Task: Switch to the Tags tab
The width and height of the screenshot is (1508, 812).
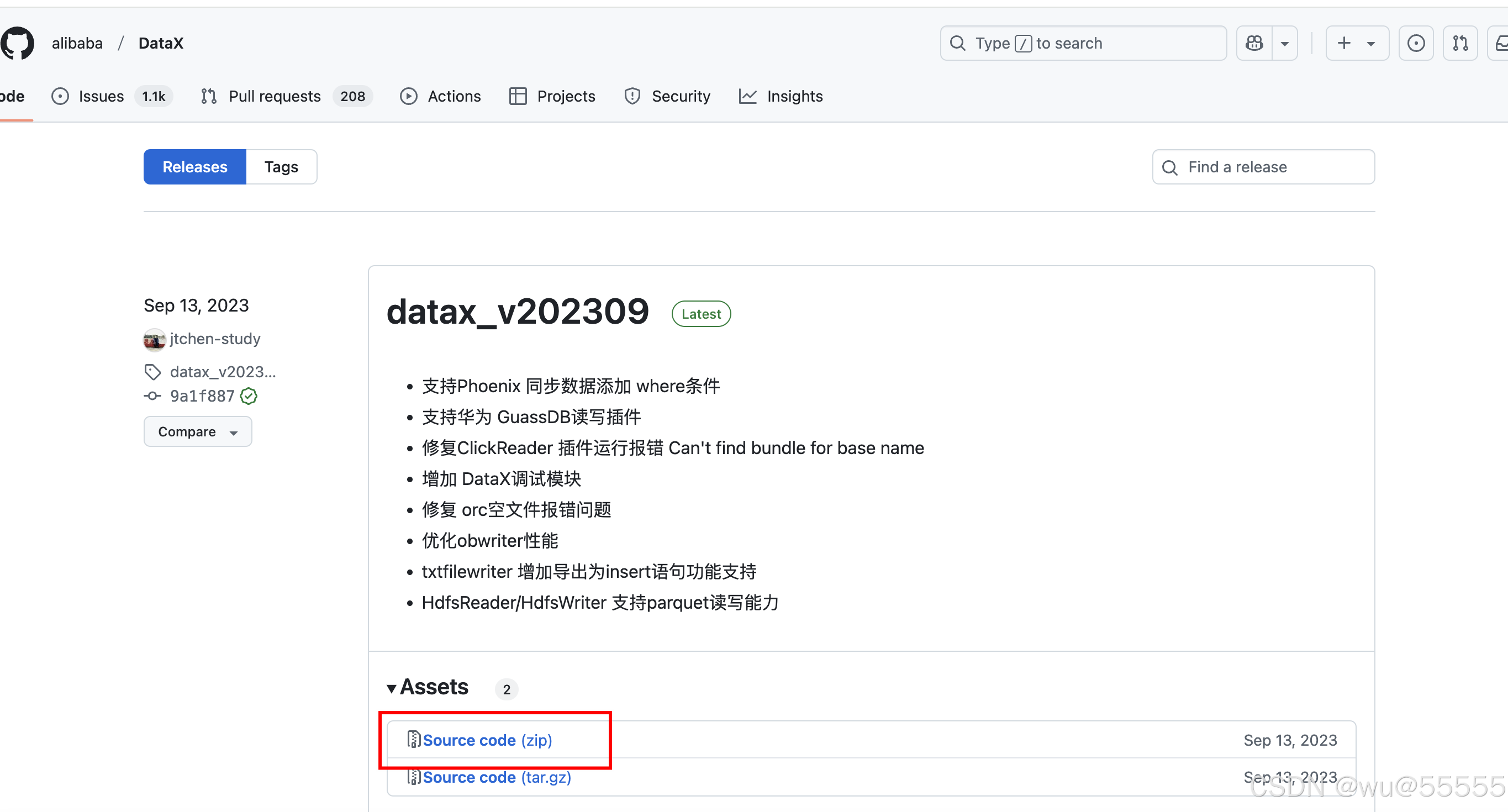Action: click(x=281, y=167)
